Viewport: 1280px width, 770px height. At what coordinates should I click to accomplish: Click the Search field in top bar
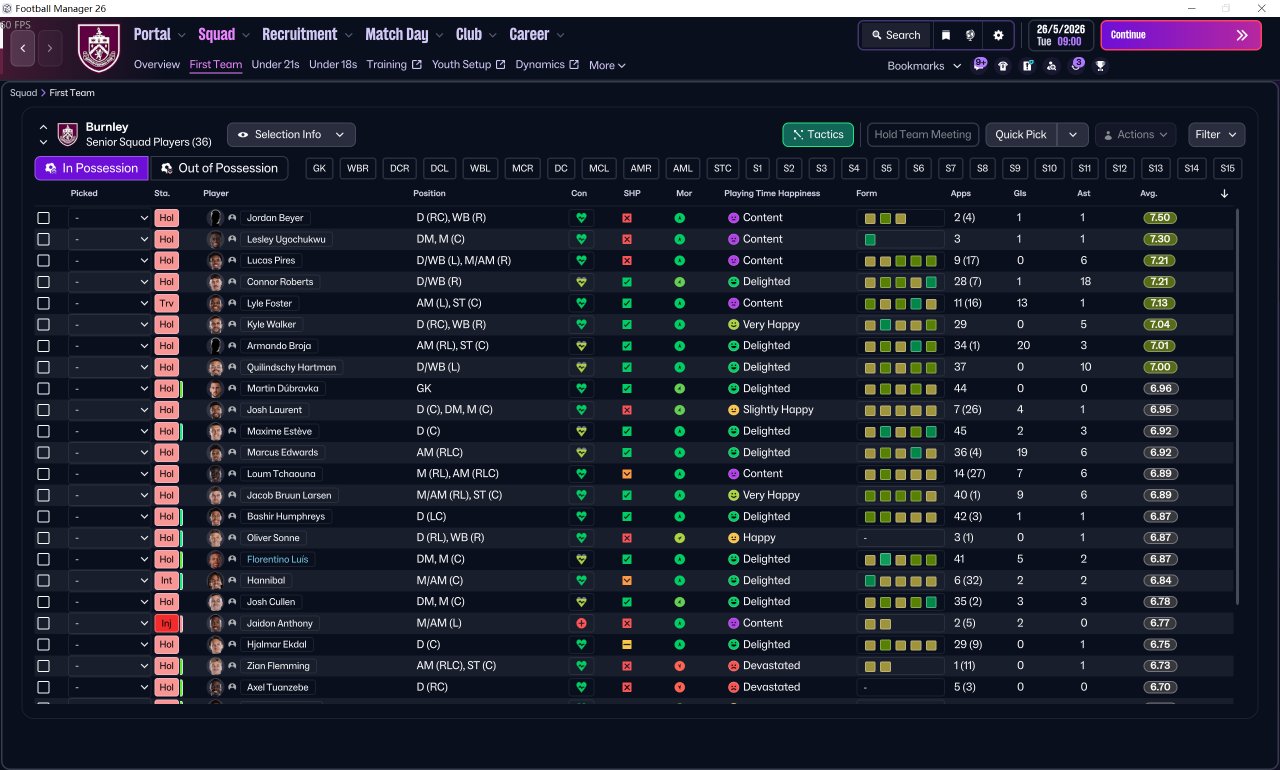coord(895,35)
